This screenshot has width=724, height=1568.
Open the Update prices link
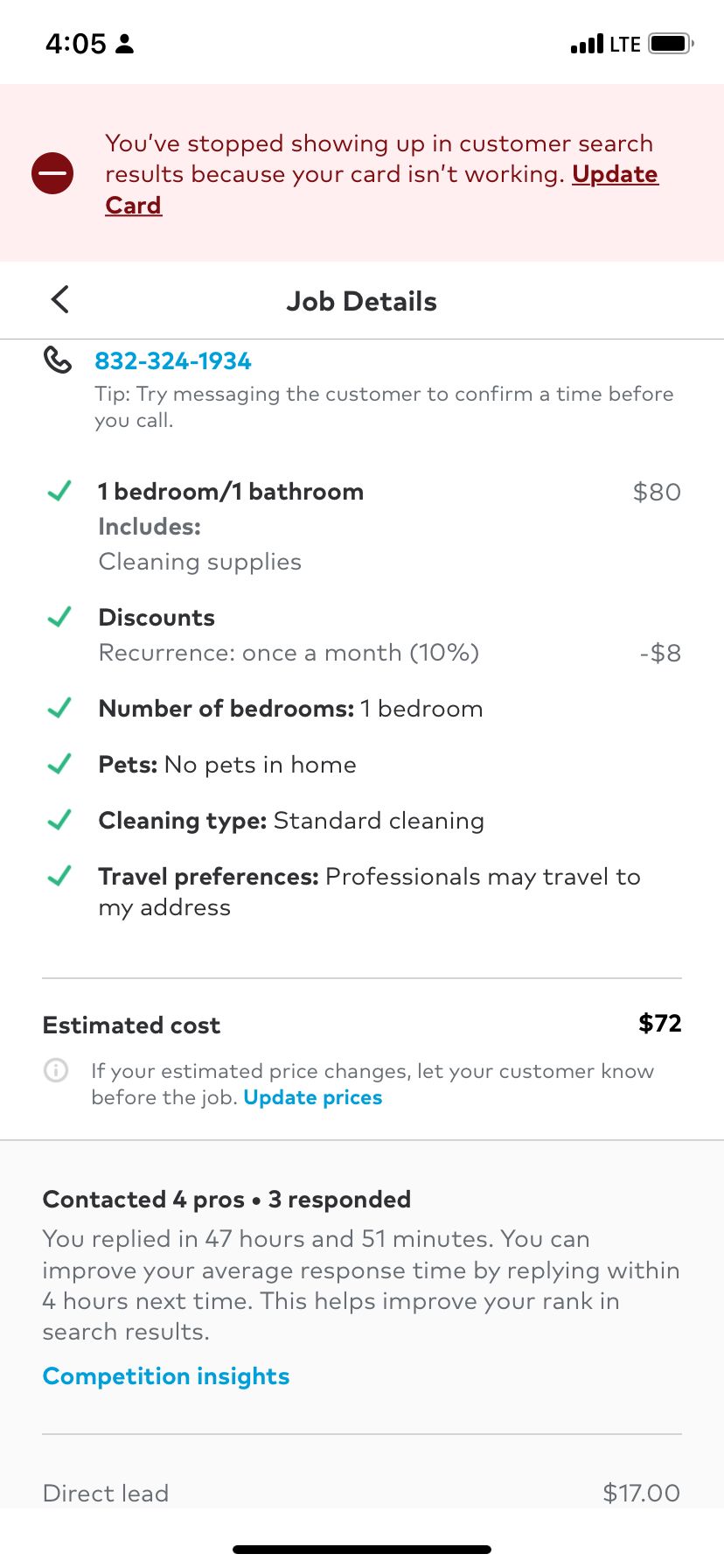pyautogui.click(x=313, y=1097)
